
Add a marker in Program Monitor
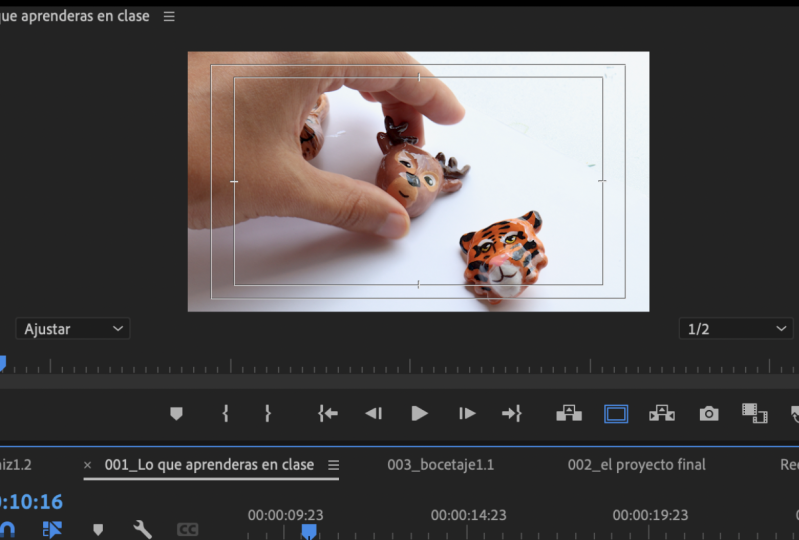click(176, 413)
